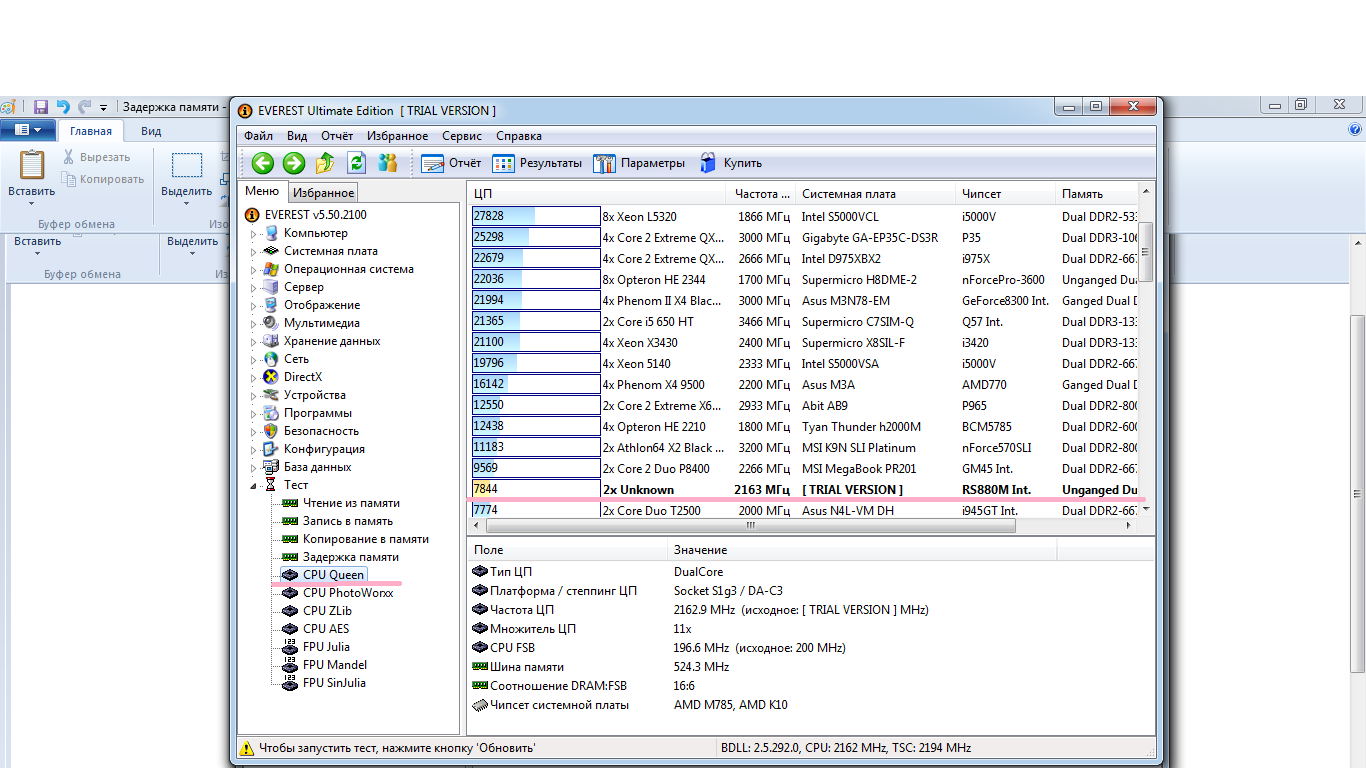Viewport: 1366px width, 768px height.
Task: Select the FPU SinJulia benchmark
Action: click(334, 683)
